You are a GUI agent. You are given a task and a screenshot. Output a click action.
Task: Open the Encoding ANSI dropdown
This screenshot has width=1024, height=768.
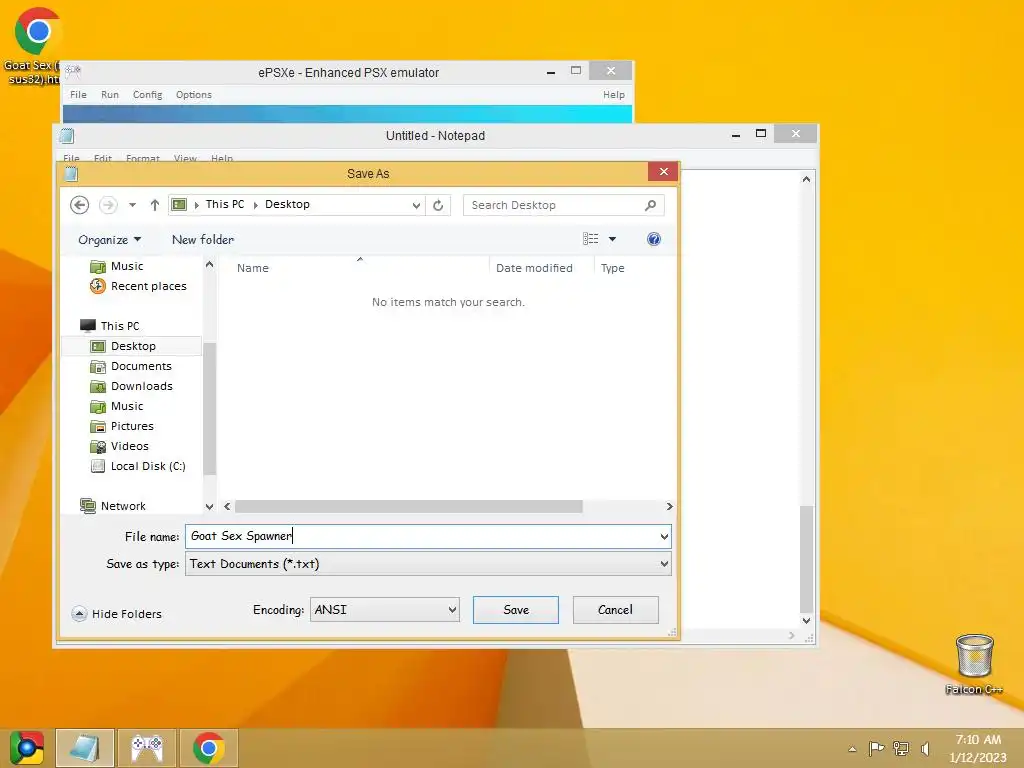[x=385, y=609]
